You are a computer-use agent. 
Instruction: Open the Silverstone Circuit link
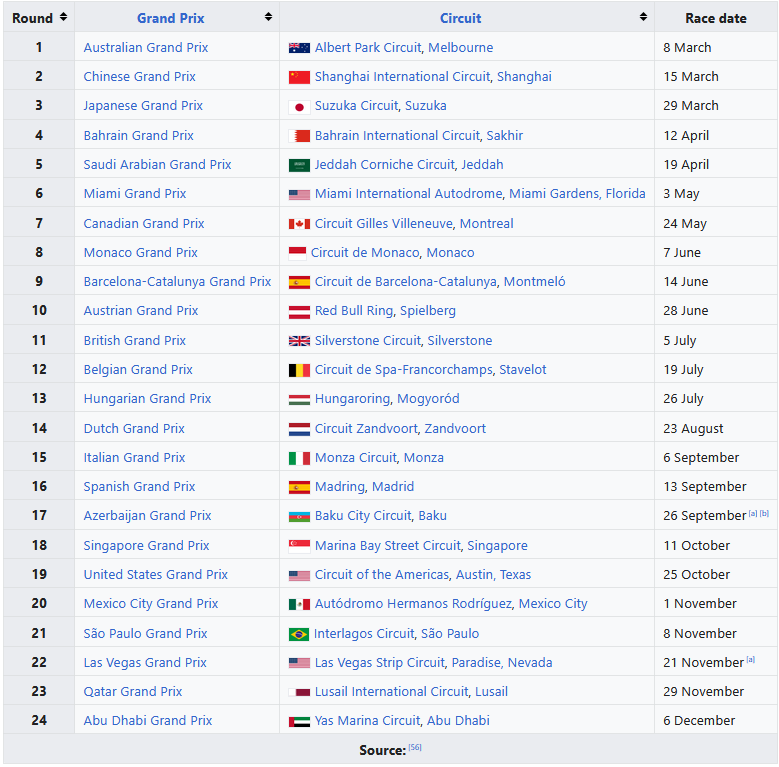point(368,341)
